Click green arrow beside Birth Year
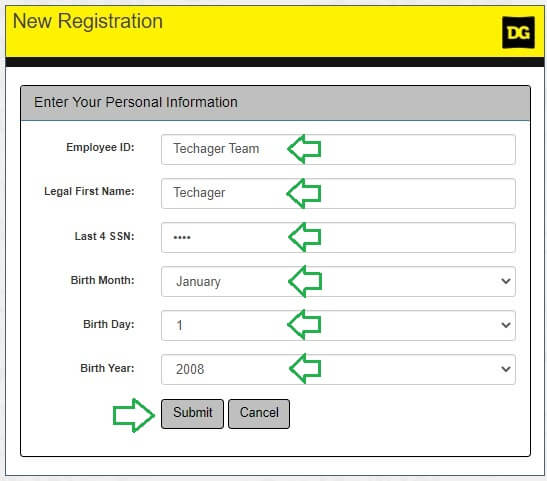Screen dimensions: 547x481 tap(305, 368)
